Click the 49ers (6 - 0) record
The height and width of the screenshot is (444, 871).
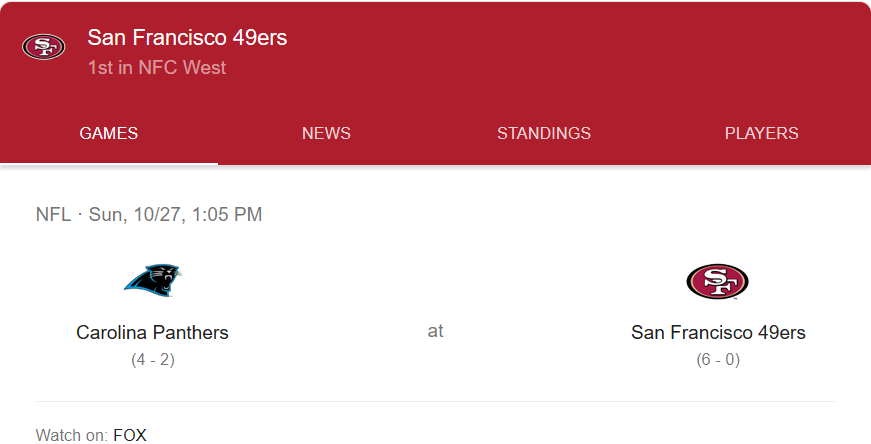click(x=718, y=359)
